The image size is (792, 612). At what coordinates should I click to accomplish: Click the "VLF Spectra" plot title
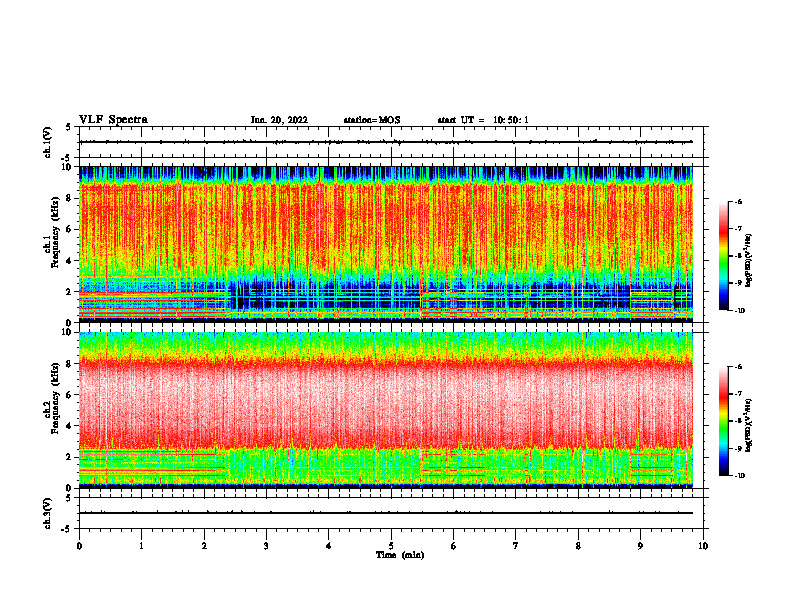(x=113, y=120)
